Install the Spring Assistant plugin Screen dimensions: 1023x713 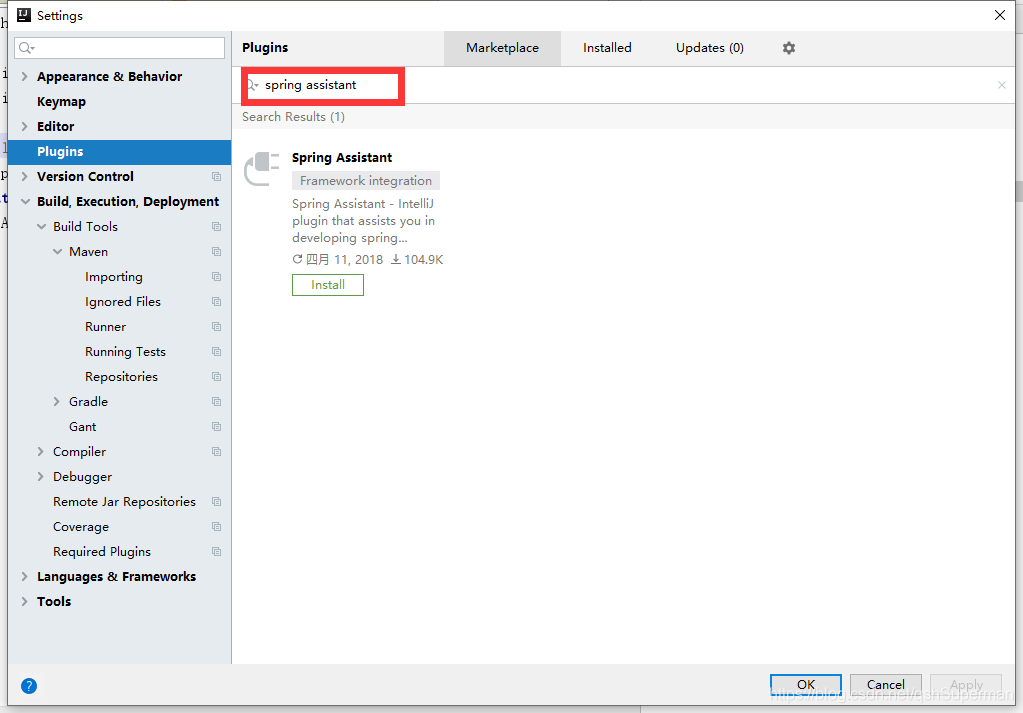pyautogui.click(x=328, y=285)
